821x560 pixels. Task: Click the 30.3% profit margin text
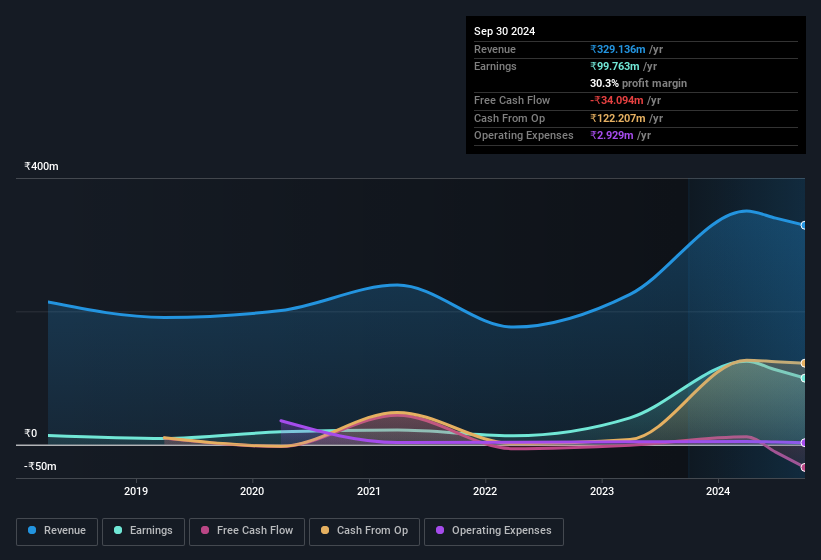click(x=638, y=83)
